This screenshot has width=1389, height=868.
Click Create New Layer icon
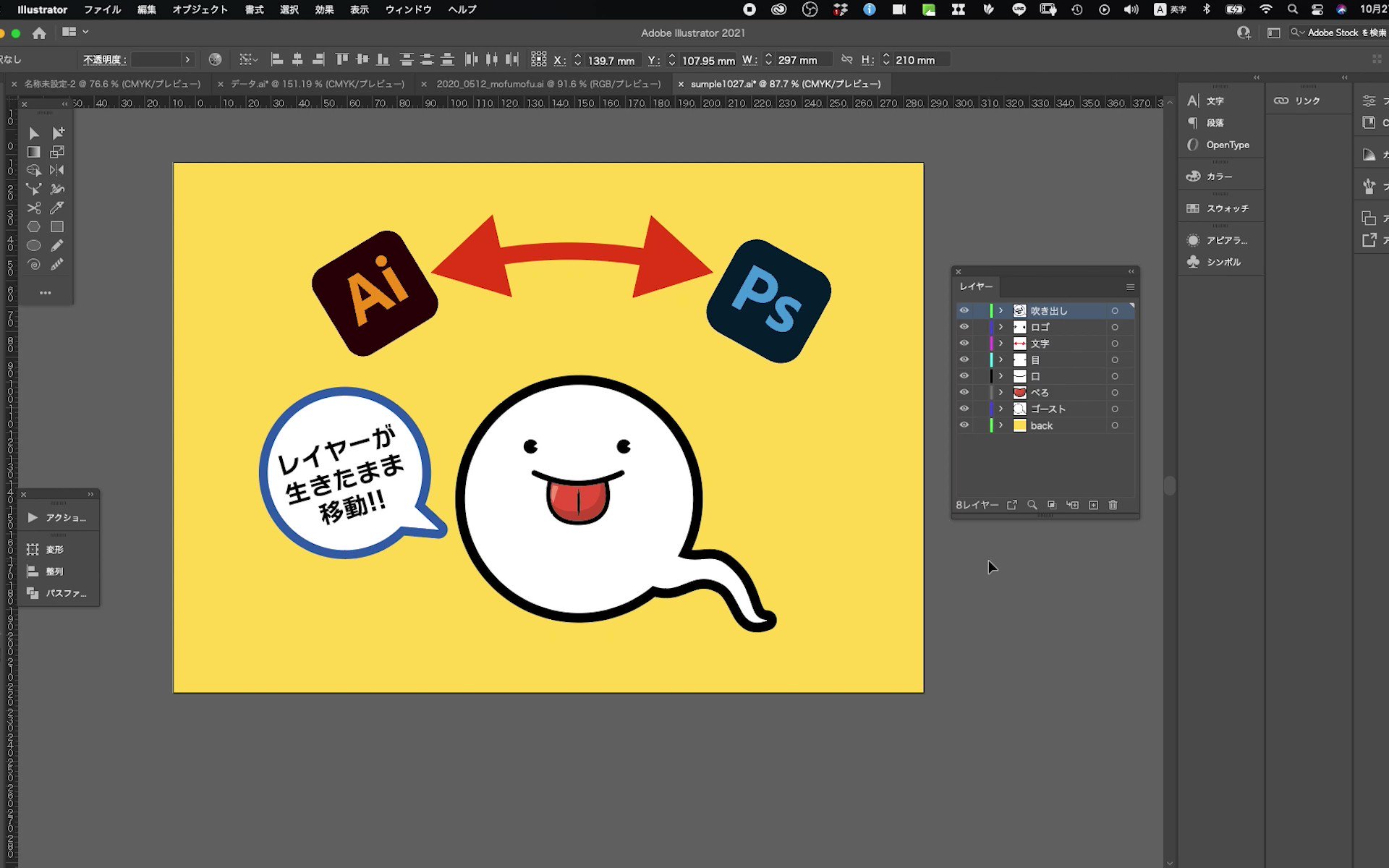pos(1093,505)
